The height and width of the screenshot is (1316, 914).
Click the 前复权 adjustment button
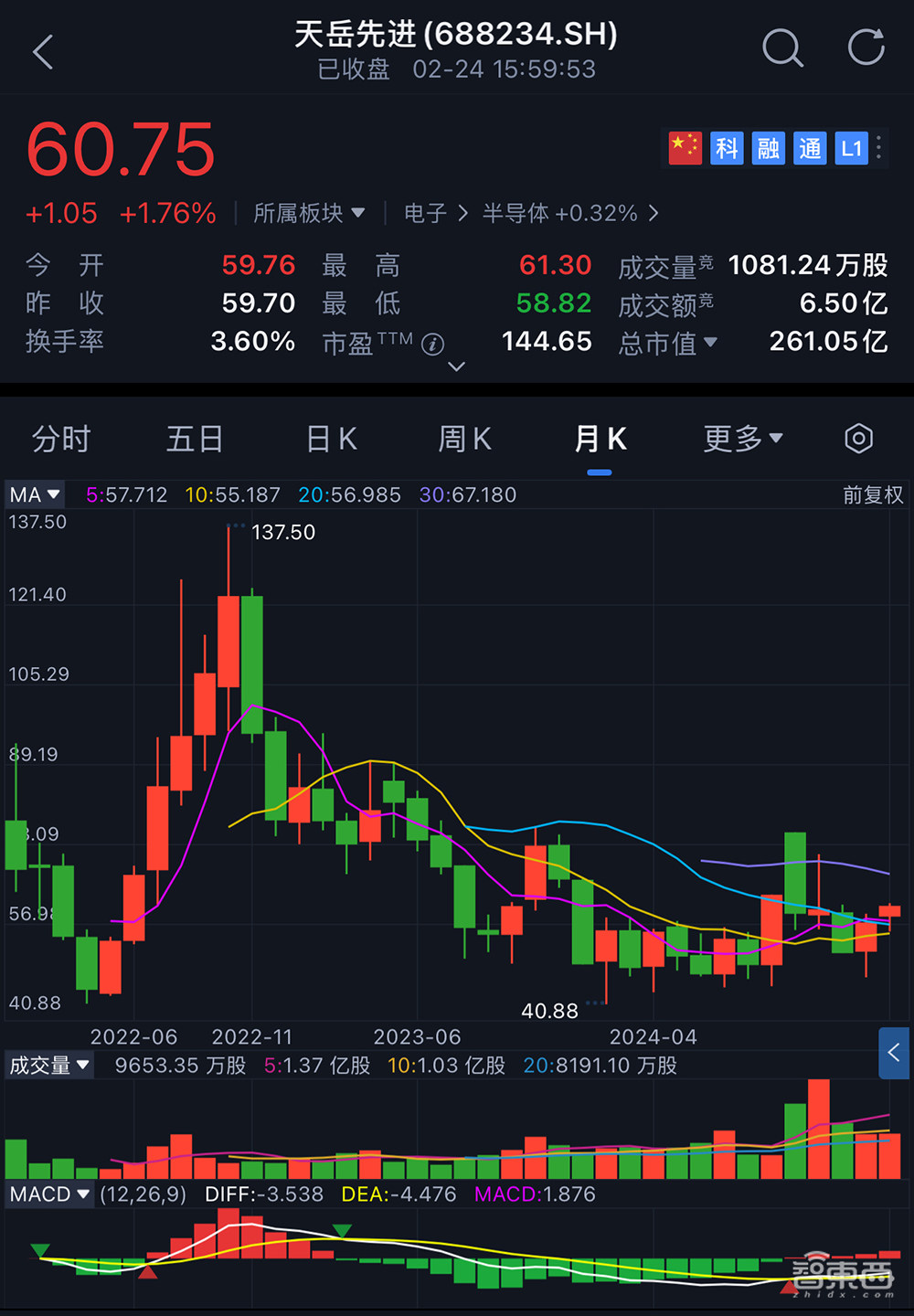(x=870, y=494)
